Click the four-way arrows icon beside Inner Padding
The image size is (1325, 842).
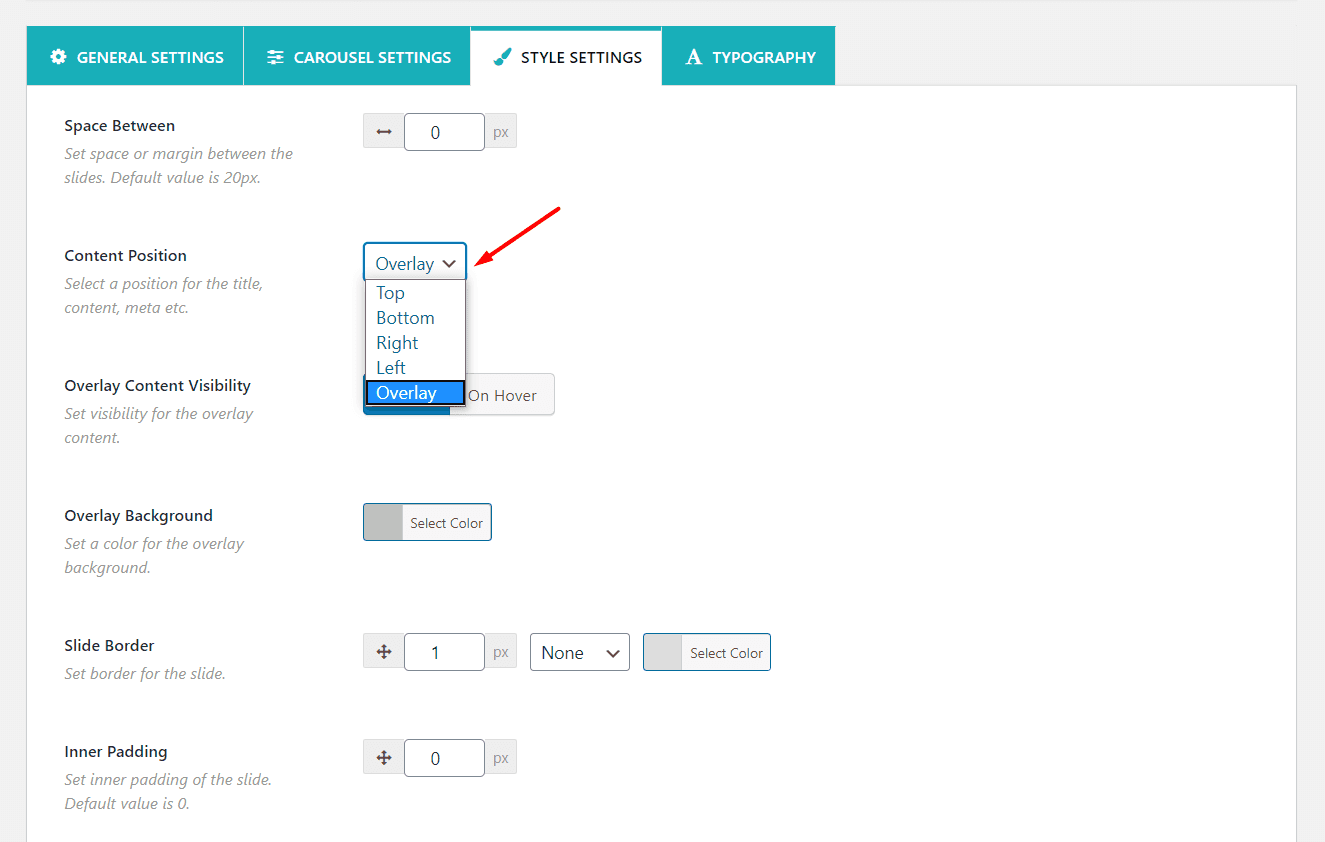click(383, 758)
